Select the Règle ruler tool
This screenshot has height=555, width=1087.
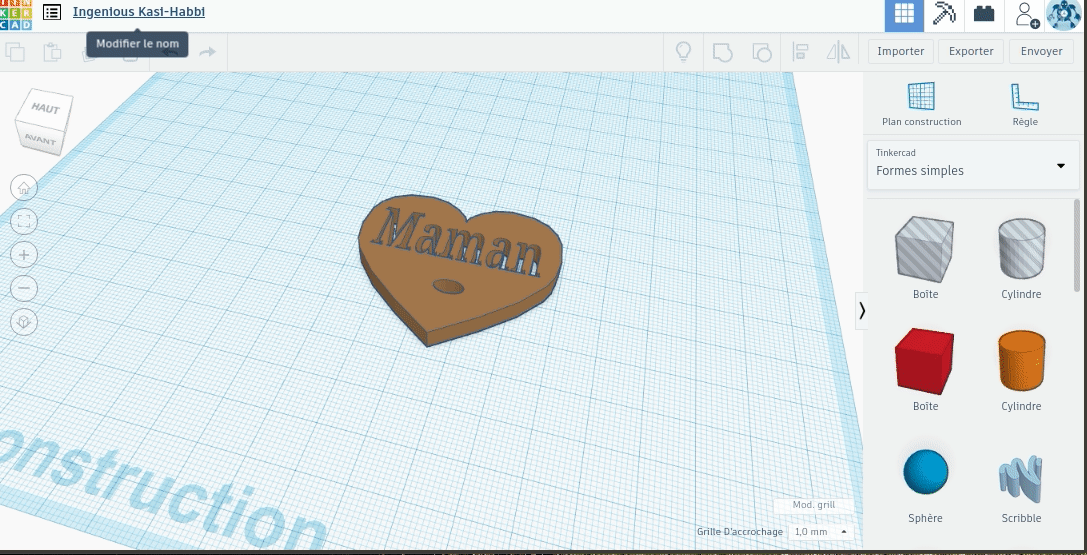pyautogui.click(x=1024, y=104)
